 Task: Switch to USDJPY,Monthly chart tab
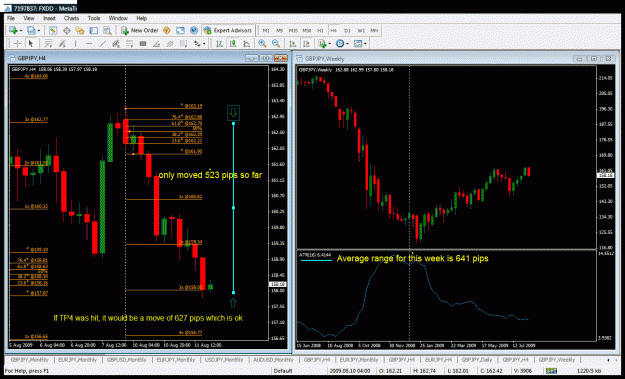[x=224, y=360]
